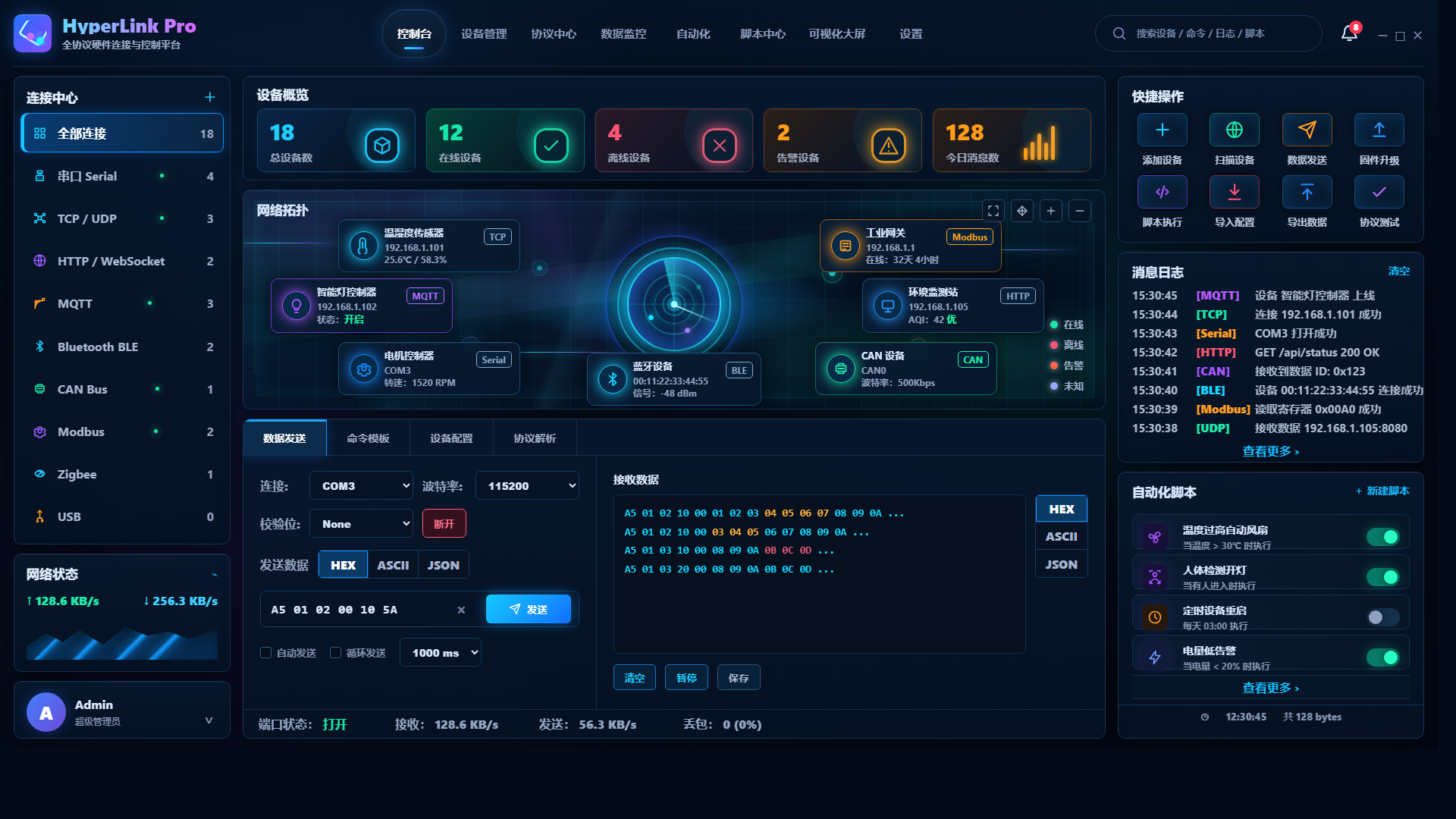Screen dimensions: 1456x819
Task: Click the 智能灯控制器 bulb icon
Action: [x=297, y=306]
